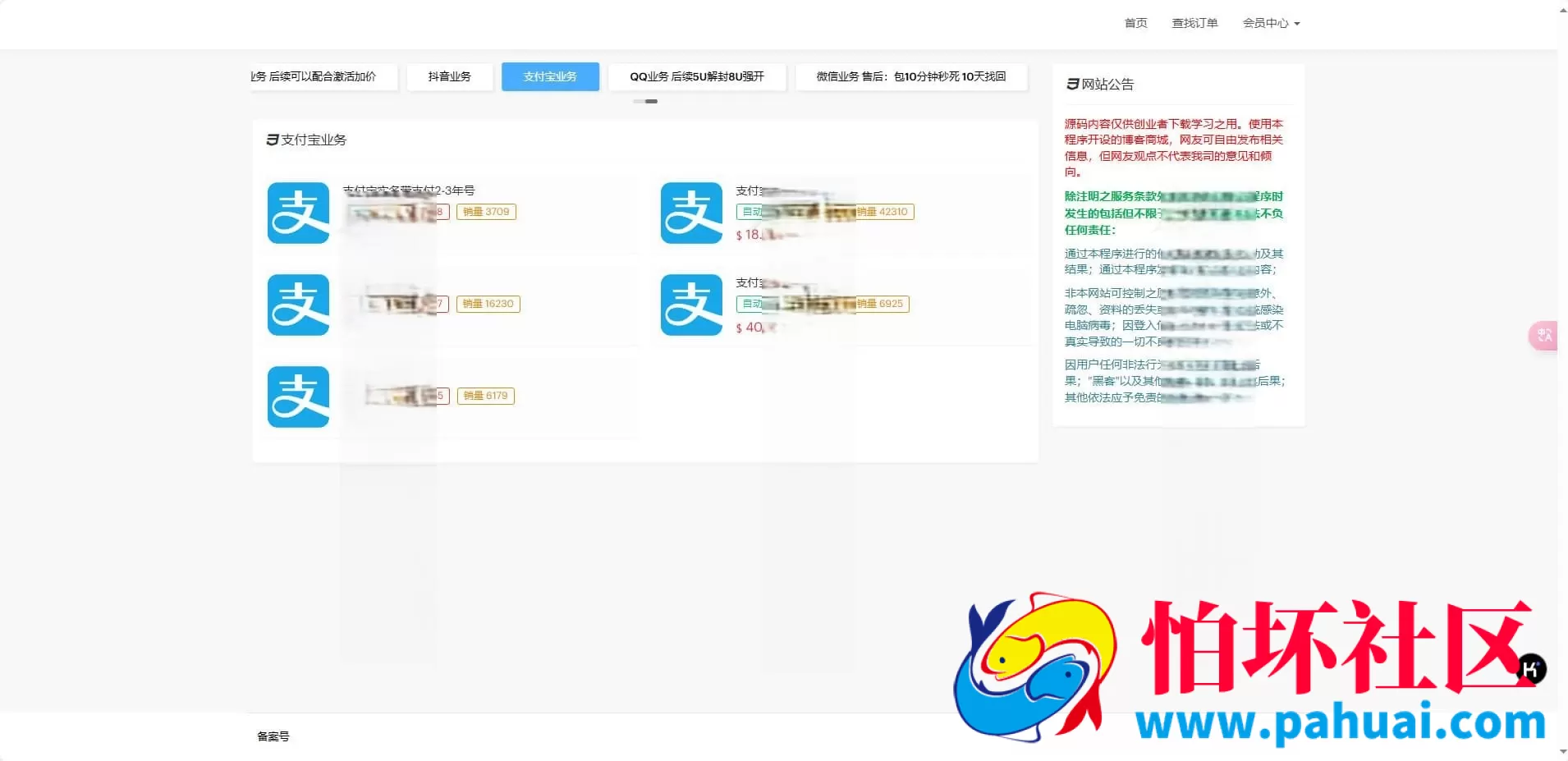Go to 查找订单 page
1568x761 pixels.
(1194, 23)
